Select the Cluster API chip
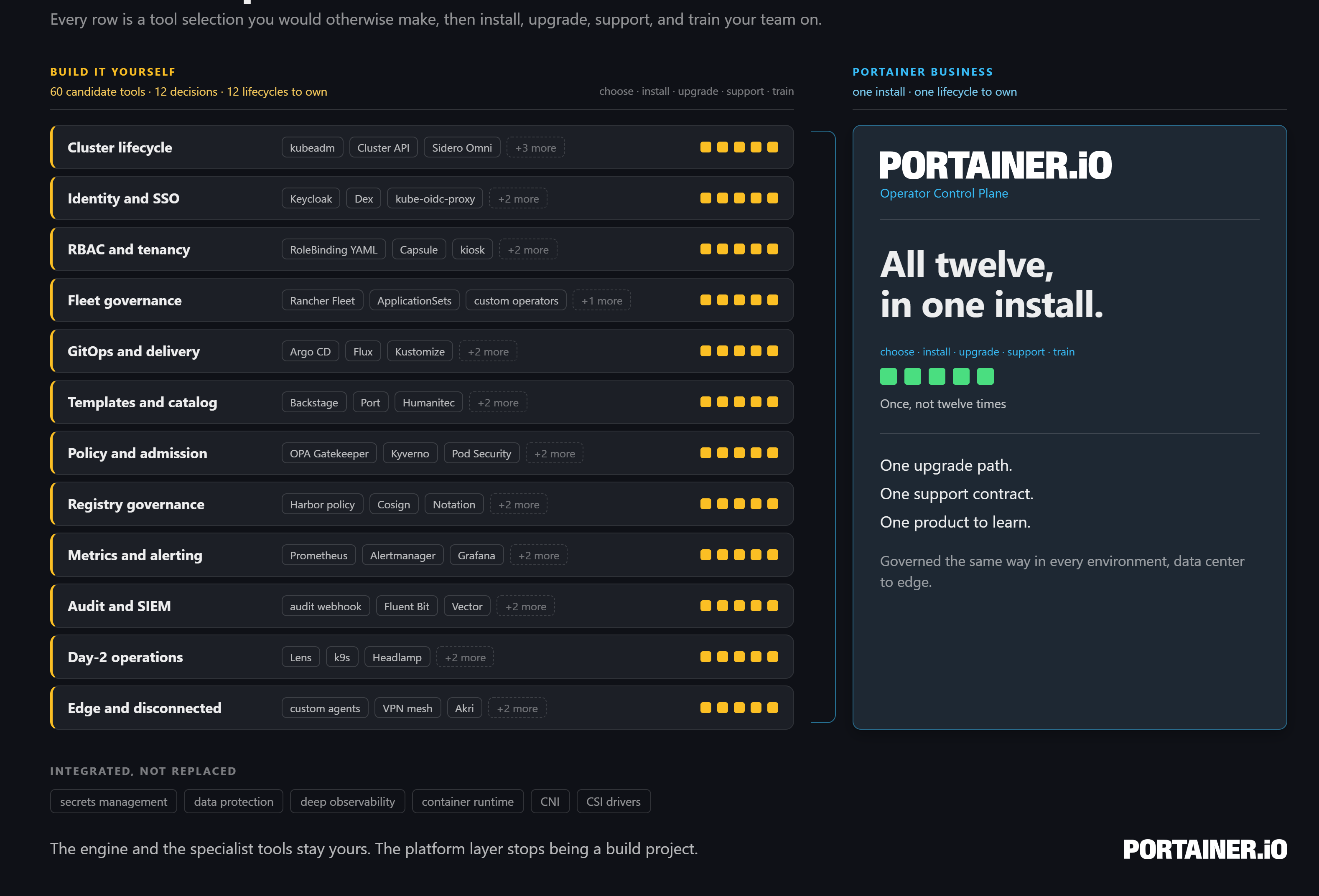1319x896 pixels. 383,147
